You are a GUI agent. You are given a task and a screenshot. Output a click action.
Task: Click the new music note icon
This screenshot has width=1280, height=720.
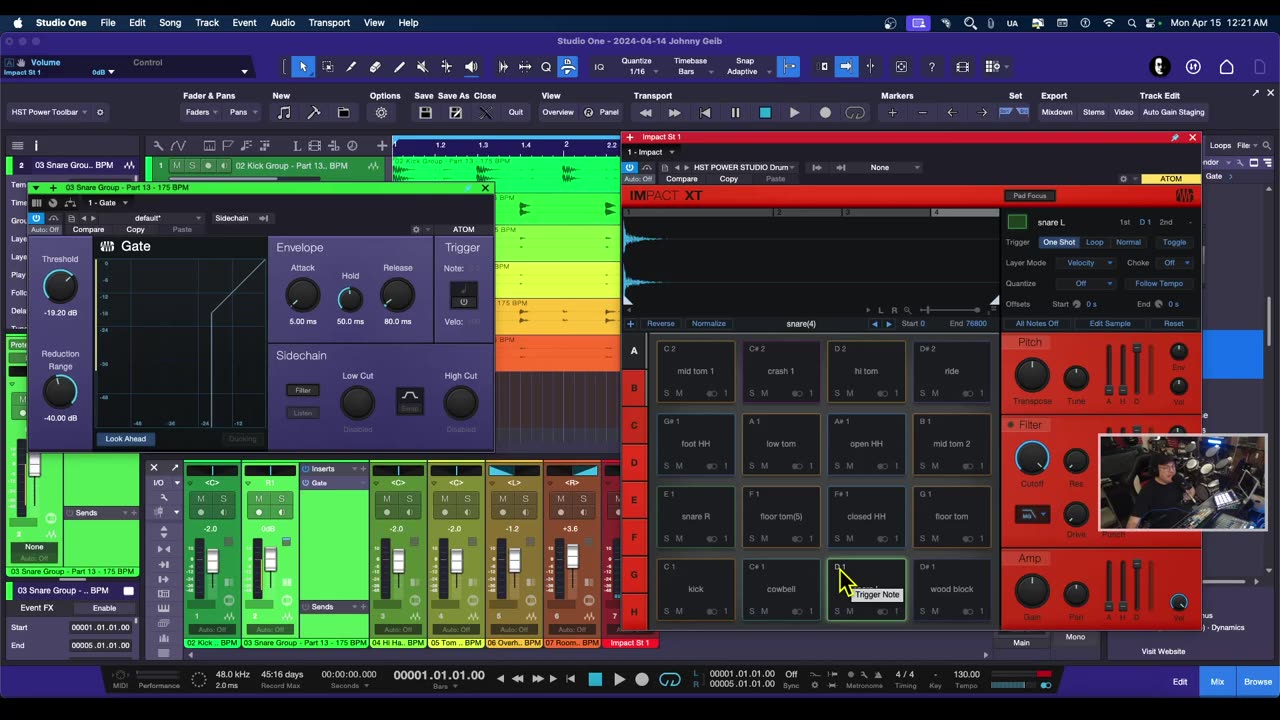(x=284, y=112)
